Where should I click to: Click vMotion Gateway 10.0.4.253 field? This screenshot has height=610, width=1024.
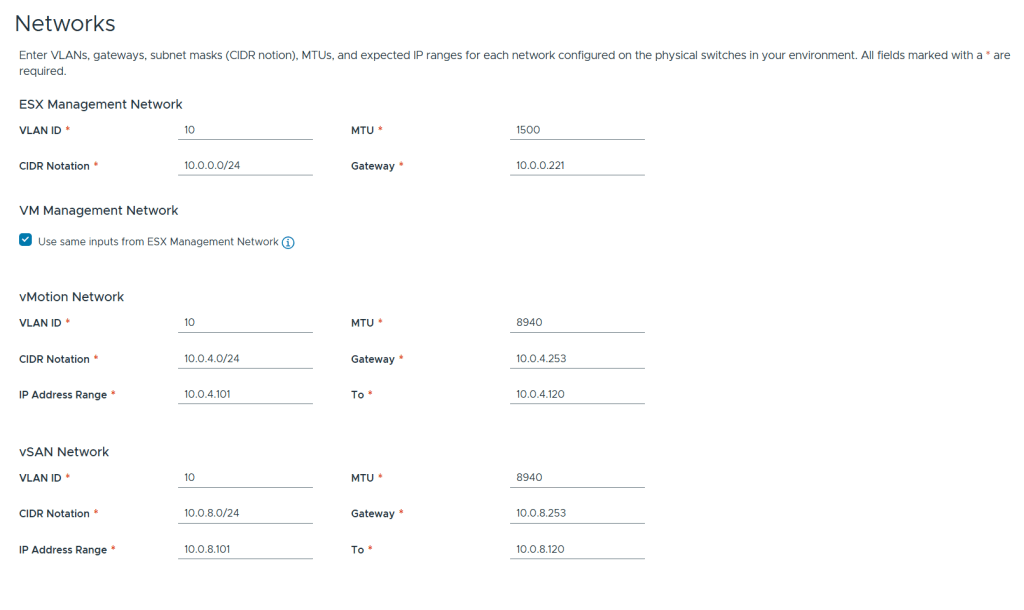[577, 359]
